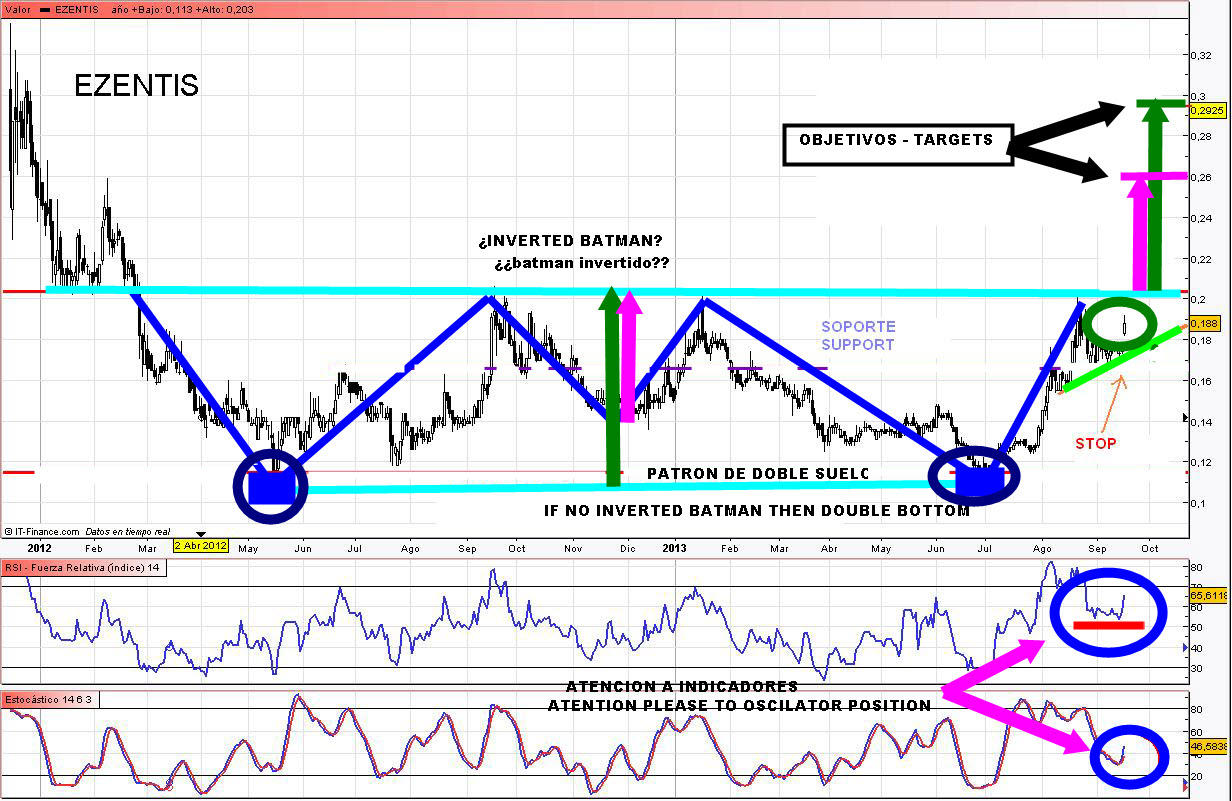1232x801 pixels.
Task: Select the Estocástico 14 6 3 indicator label
Action: point(50,698)
